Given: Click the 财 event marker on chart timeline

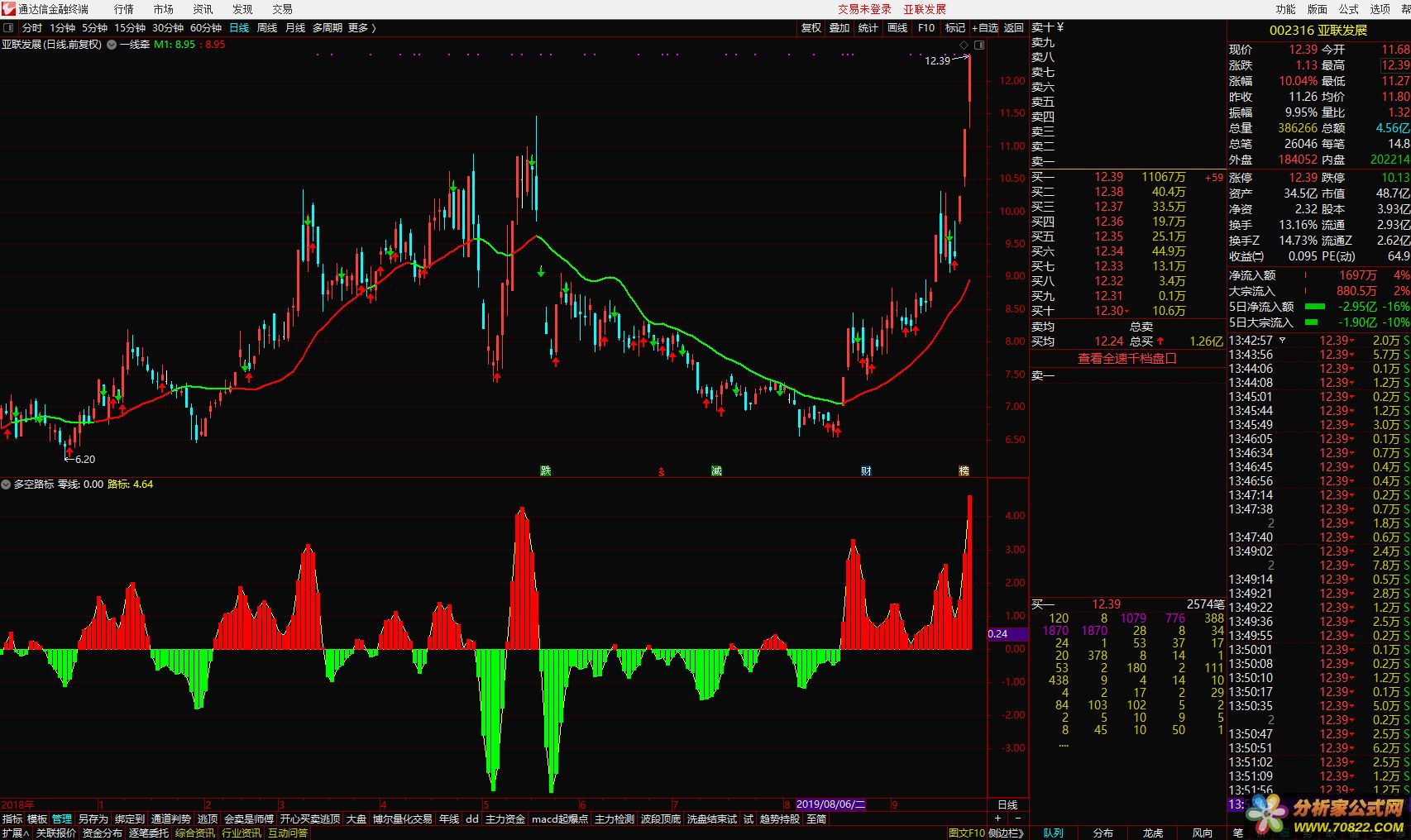Looking at the screenshot, I should point(866,470).
